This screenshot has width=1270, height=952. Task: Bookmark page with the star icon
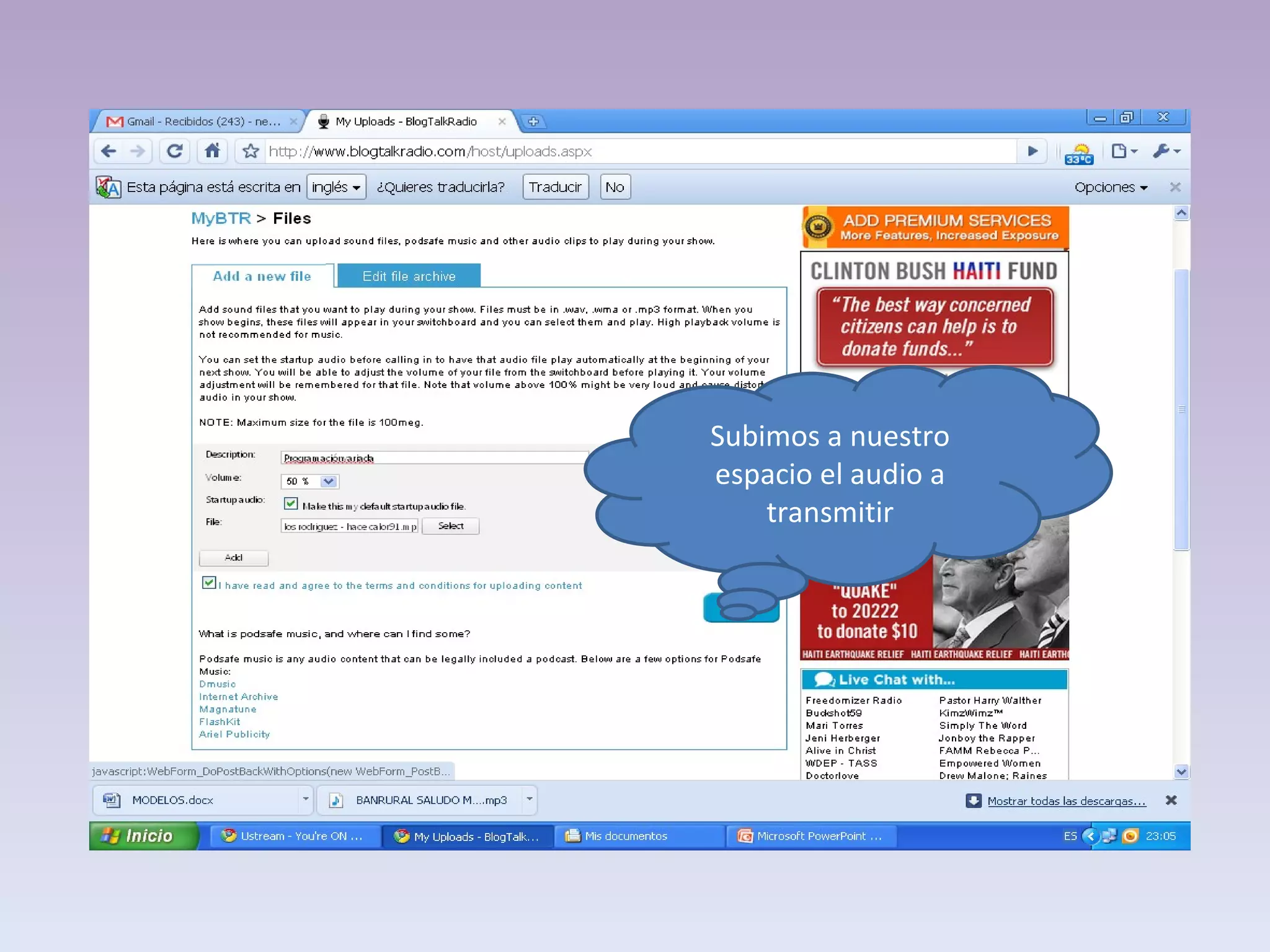251,151
